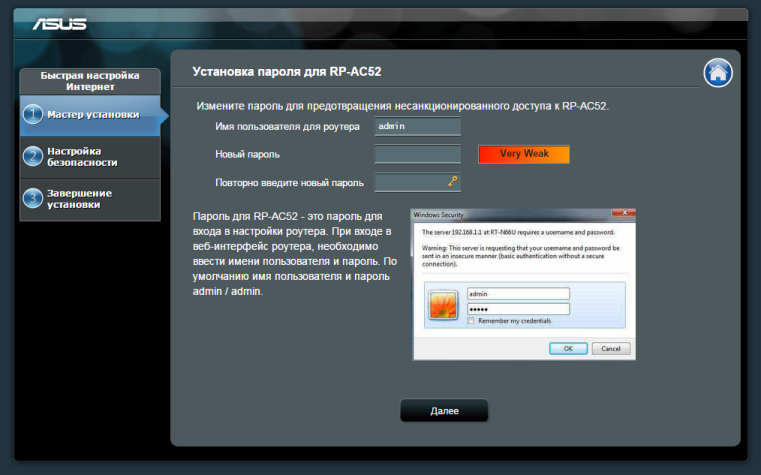761x475 pixels.
Task: Click step 2 circle icon
Action: coord(33,157)
